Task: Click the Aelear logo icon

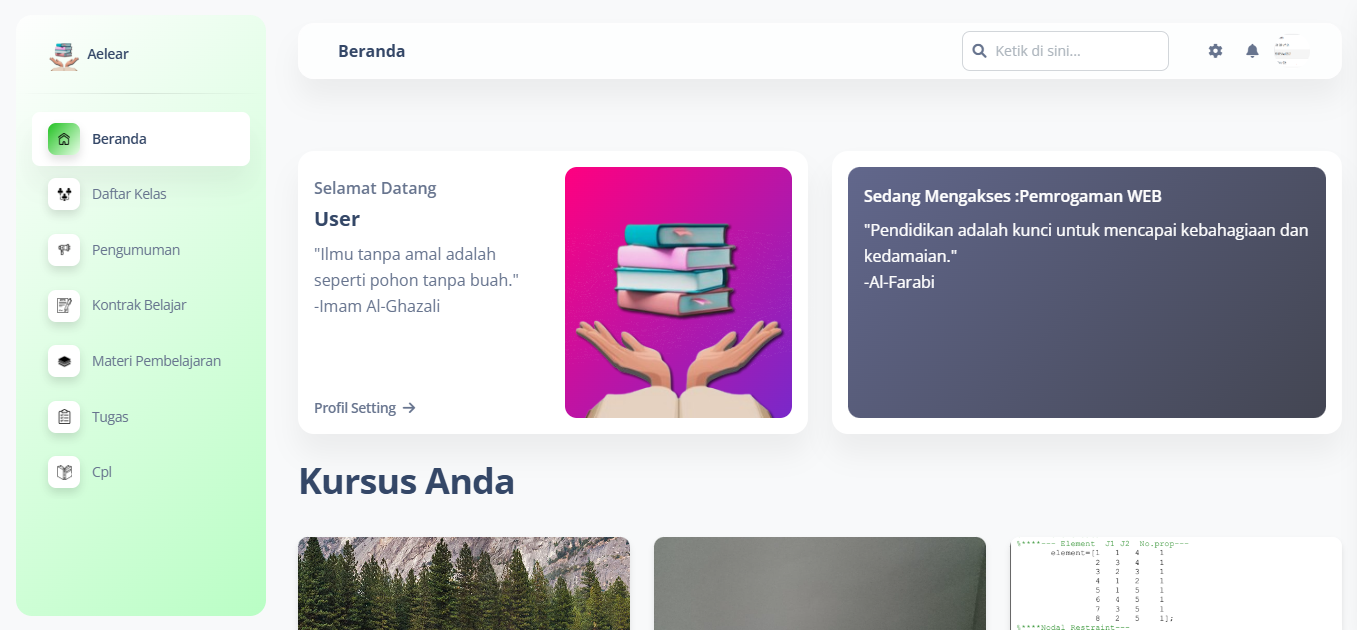Action: click(x=64, y=55)
